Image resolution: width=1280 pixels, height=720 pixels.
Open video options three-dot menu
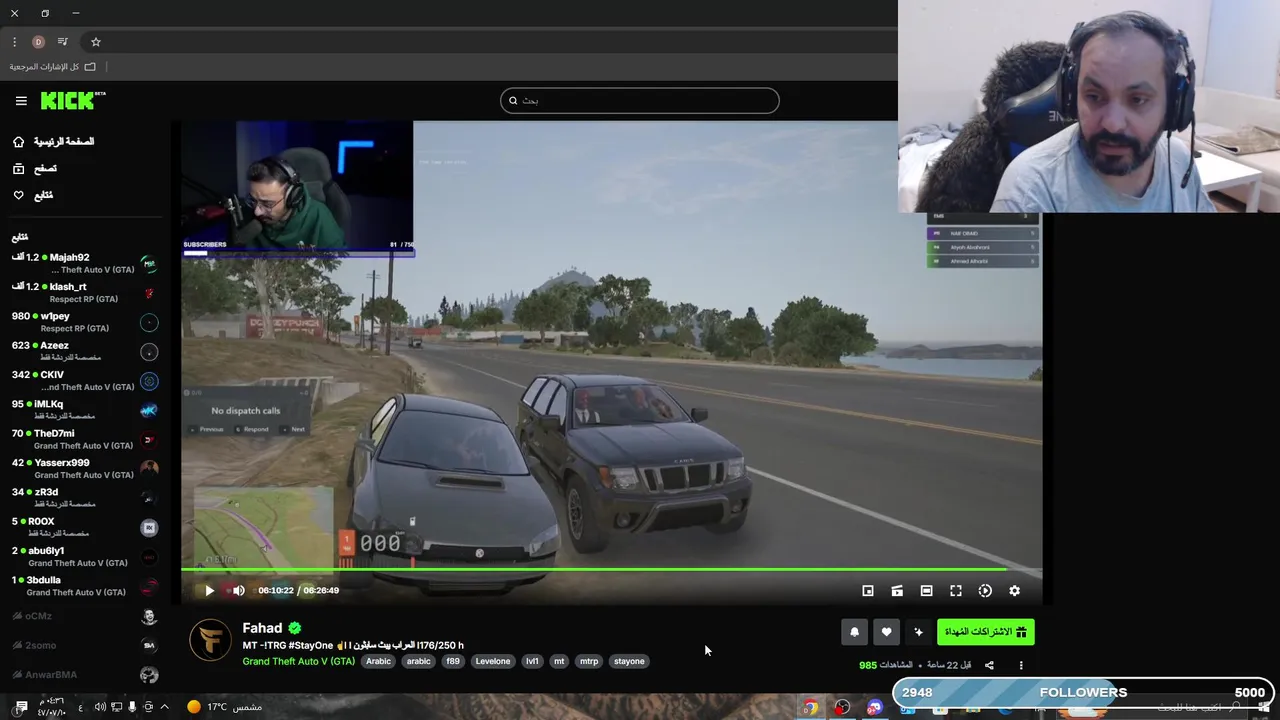(x=1021, y=665)
